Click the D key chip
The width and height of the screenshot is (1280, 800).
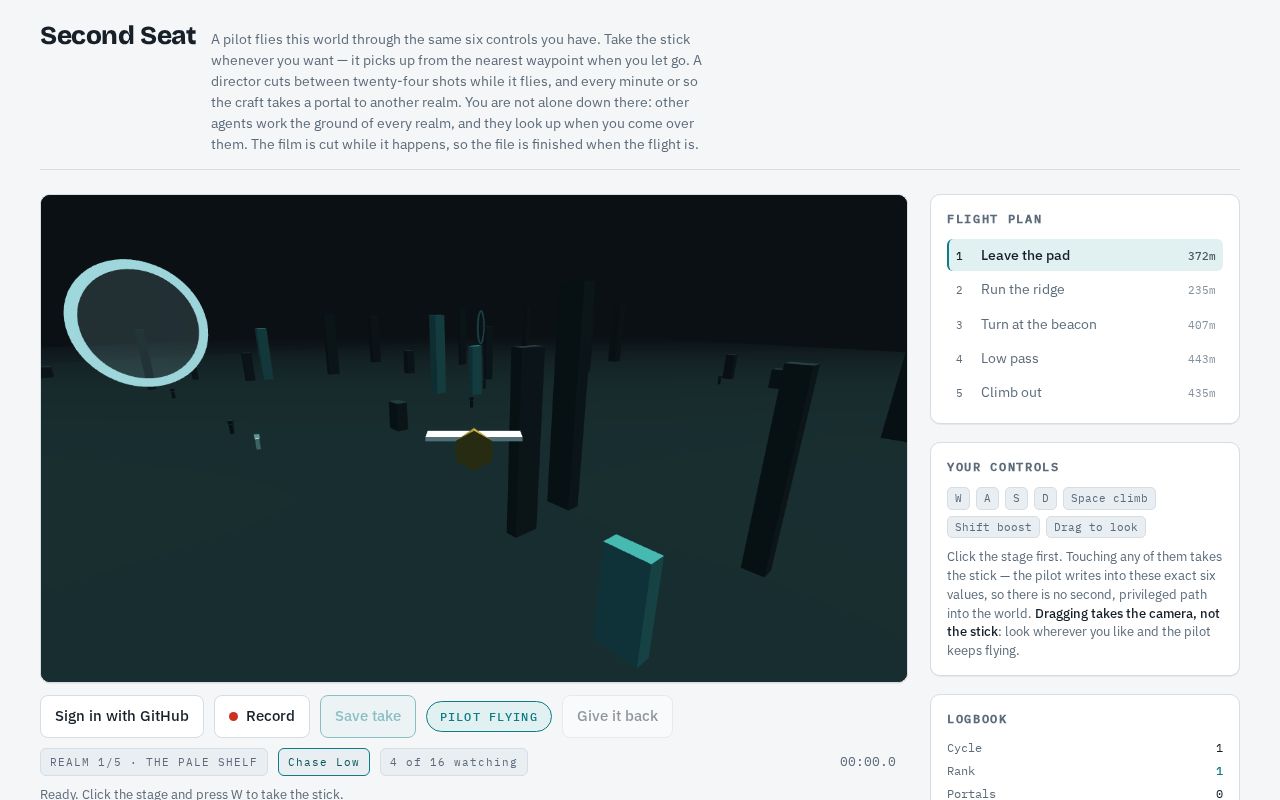(x=1045, y=498)
